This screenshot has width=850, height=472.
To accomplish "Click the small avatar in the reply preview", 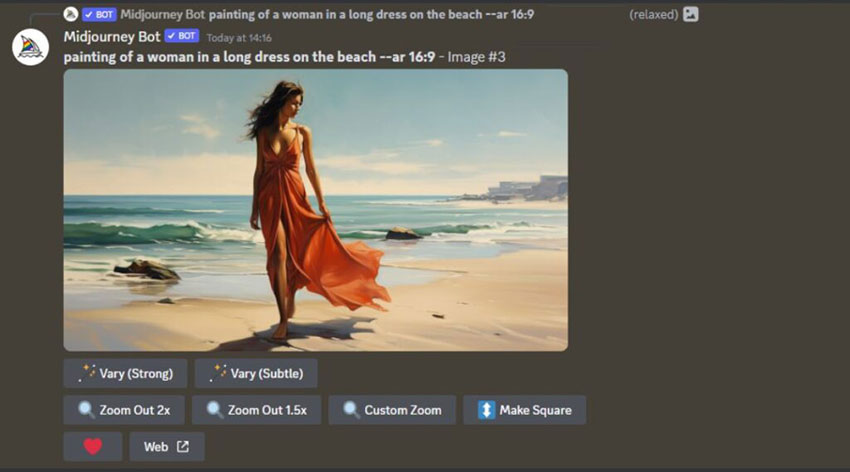I will point(70,14).
